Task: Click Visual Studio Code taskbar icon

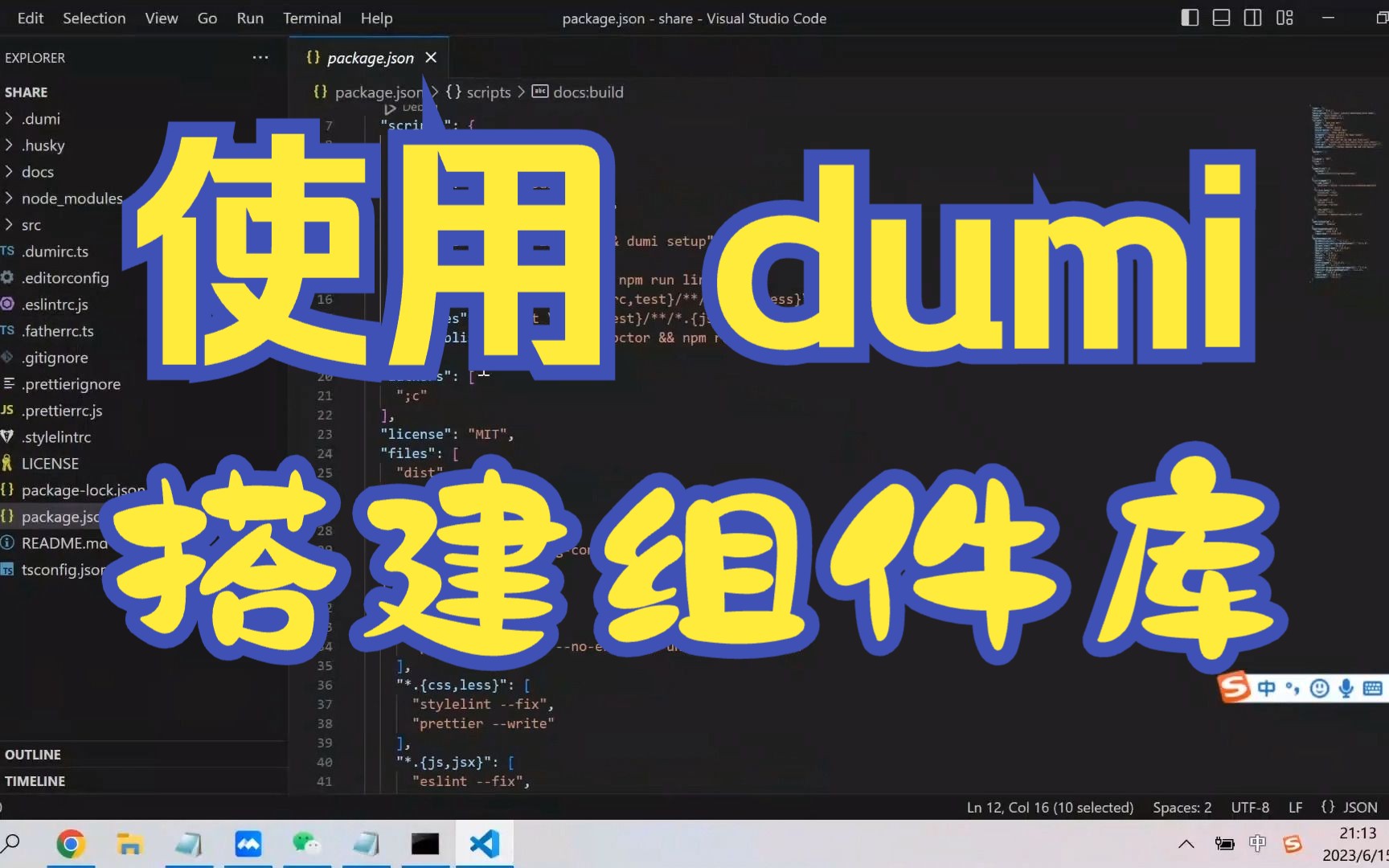Action: click(485, 844)
